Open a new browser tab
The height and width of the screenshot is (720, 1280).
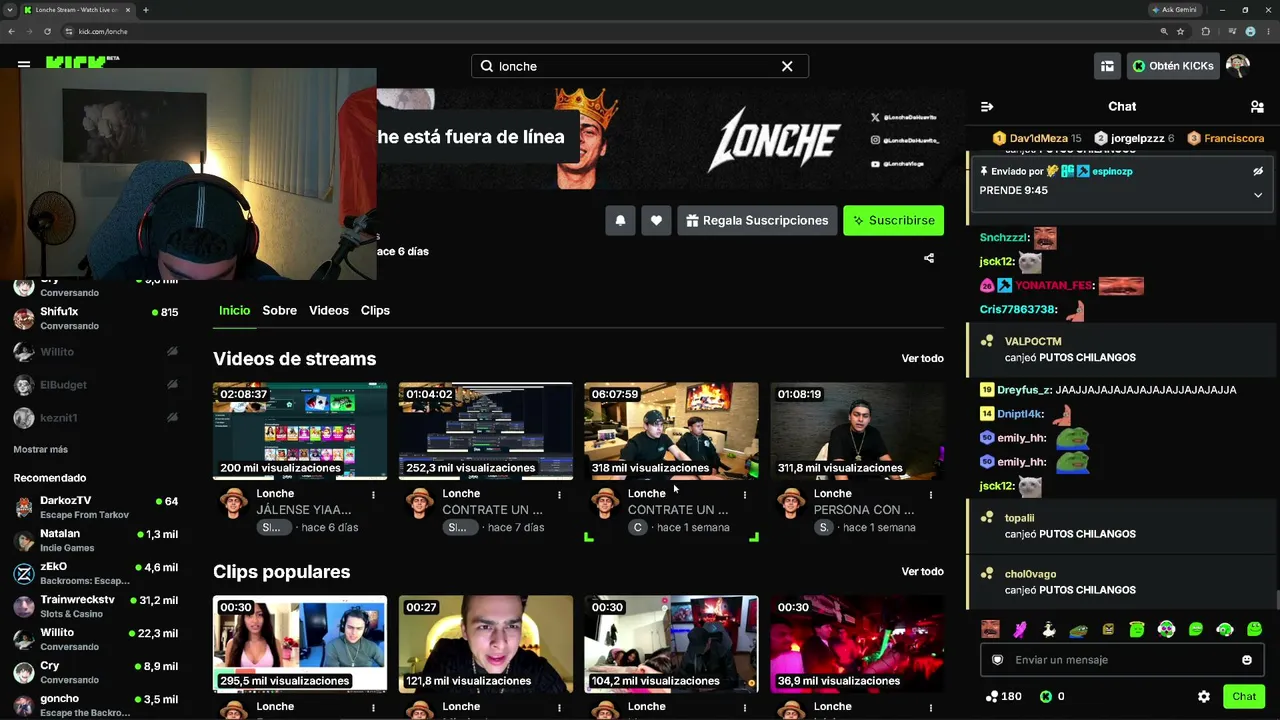tap(145, 10)
